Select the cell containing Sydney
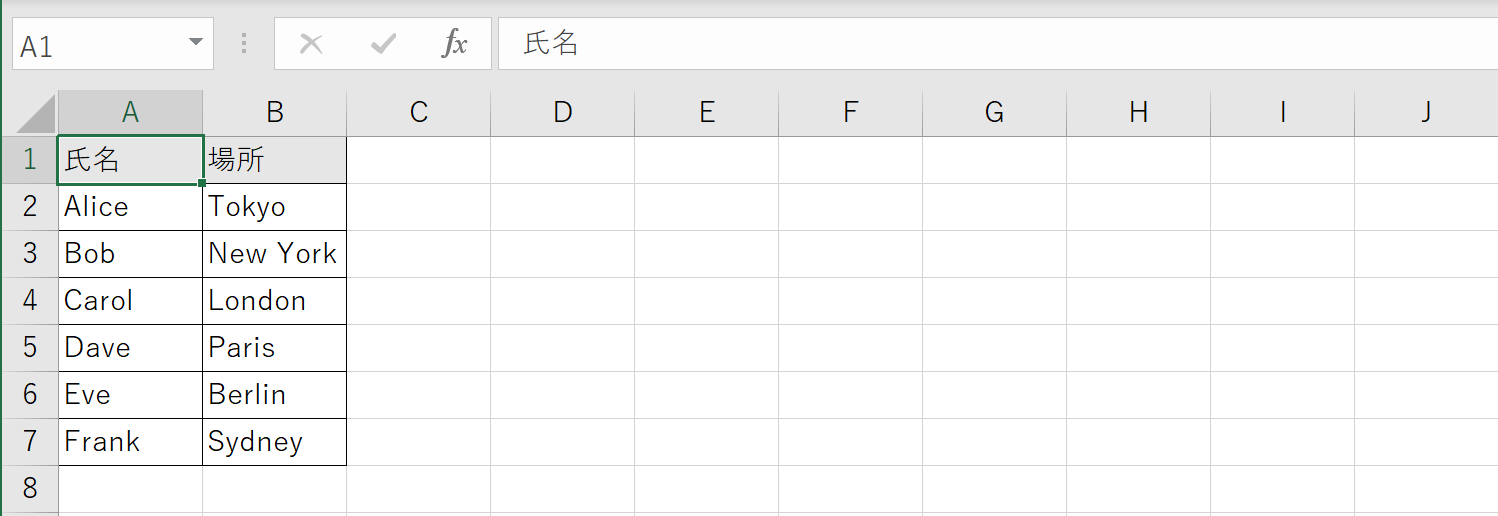1498x516 pixels. [275, 442]
